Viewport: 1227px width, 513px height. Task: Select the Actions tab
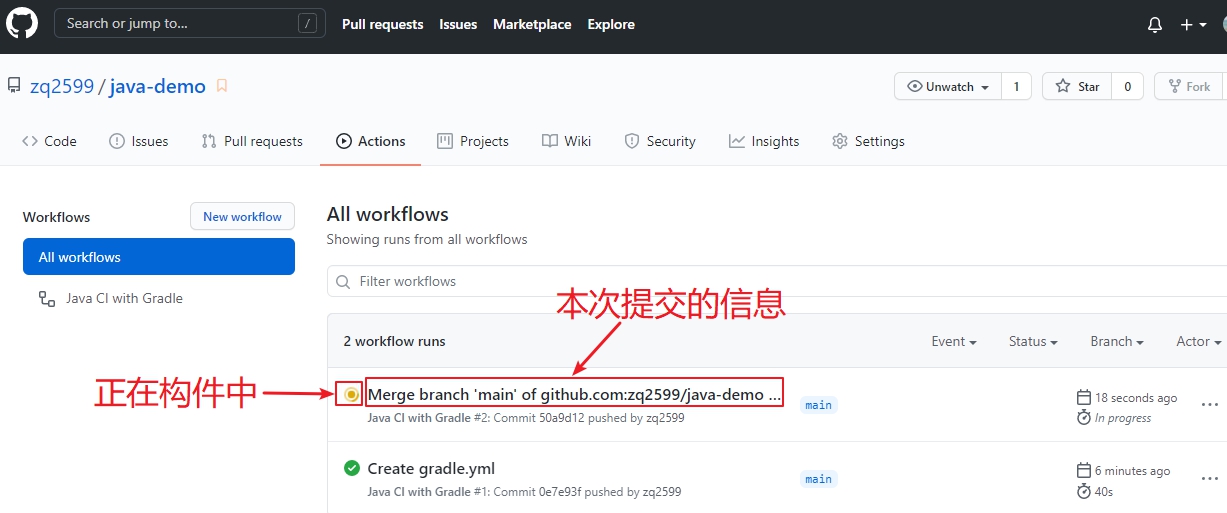(x=371, y=141)
